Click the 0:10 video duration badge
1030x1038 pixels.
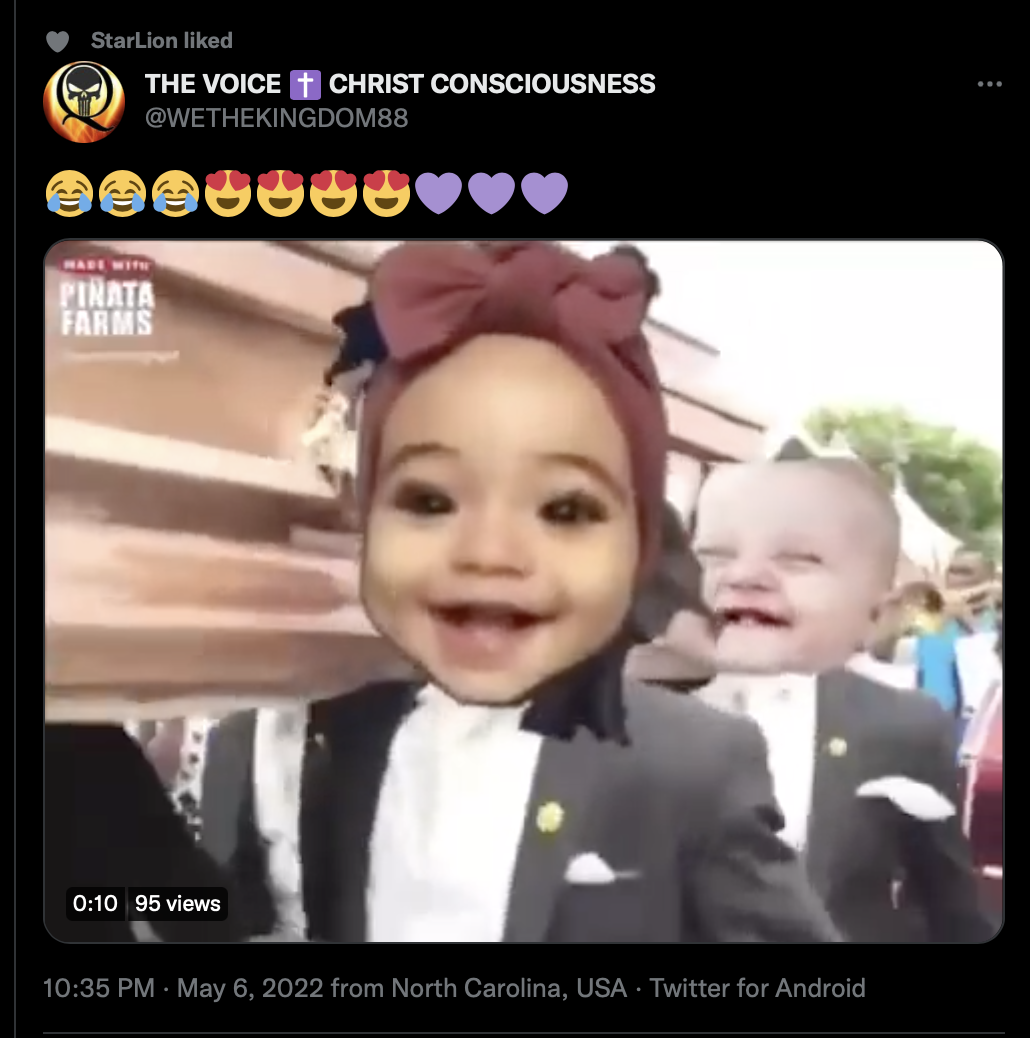(x=95, y=904)
